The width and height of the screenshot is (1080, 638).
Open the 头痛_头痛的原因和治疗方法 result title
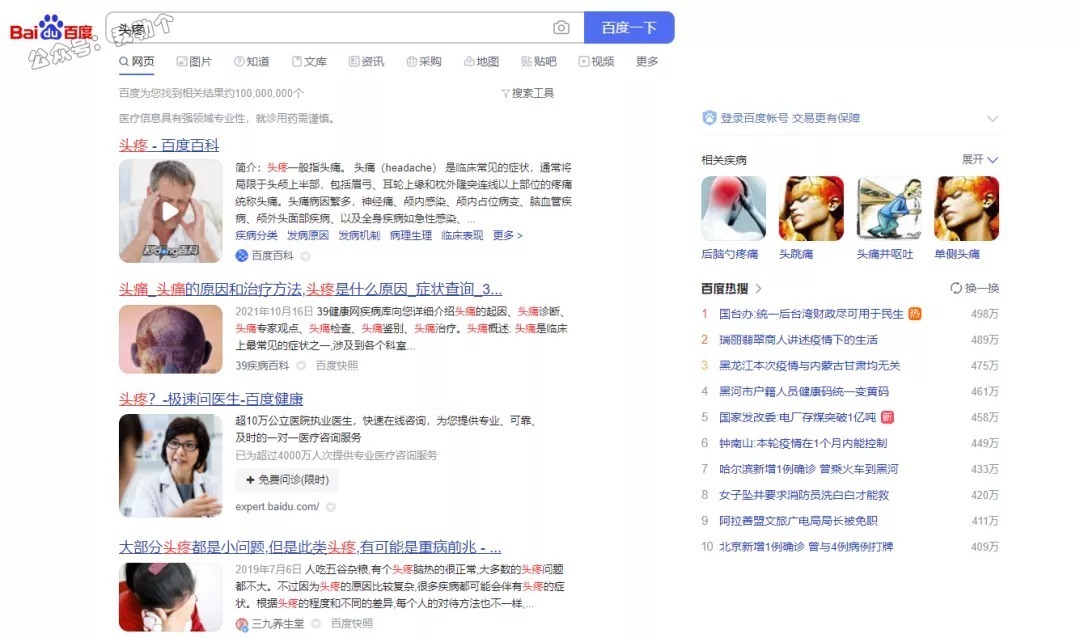pos(311,289)
